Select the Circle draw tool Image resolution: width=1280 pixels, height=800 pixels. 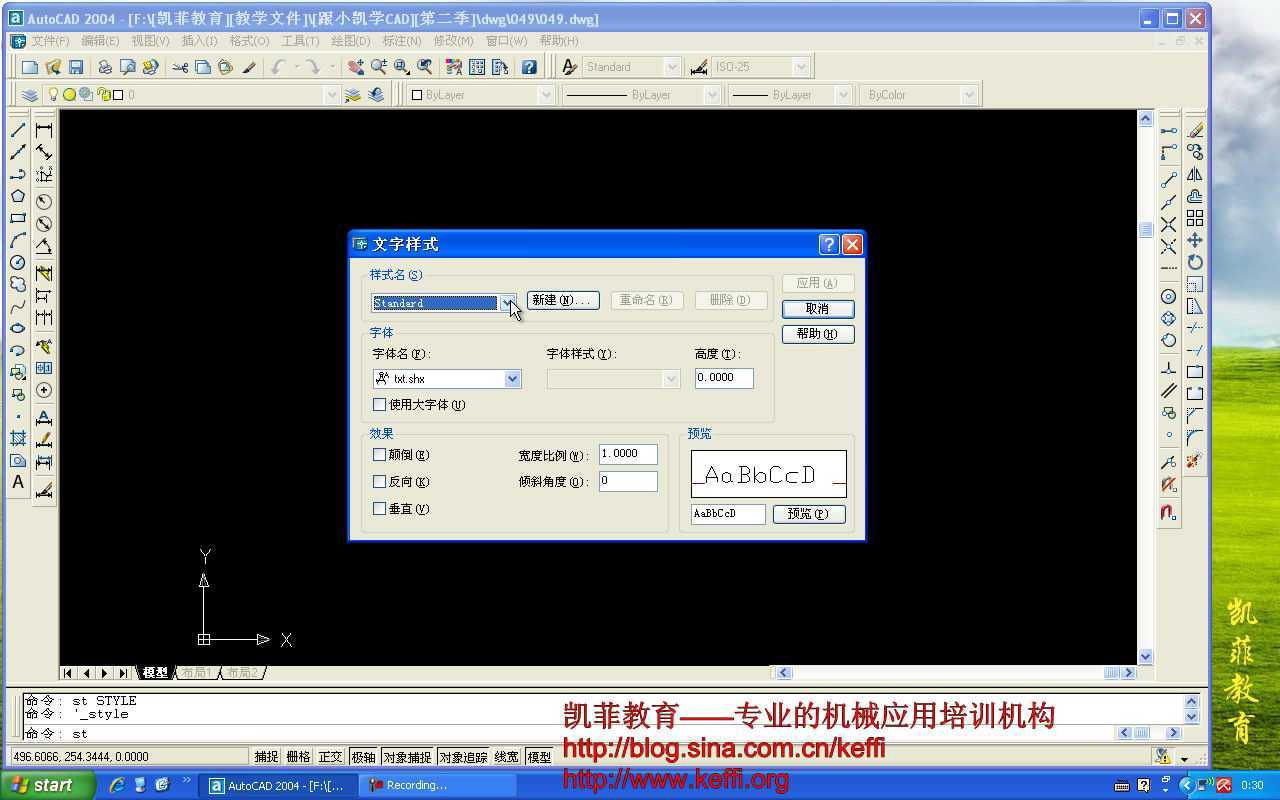(18, 262)
